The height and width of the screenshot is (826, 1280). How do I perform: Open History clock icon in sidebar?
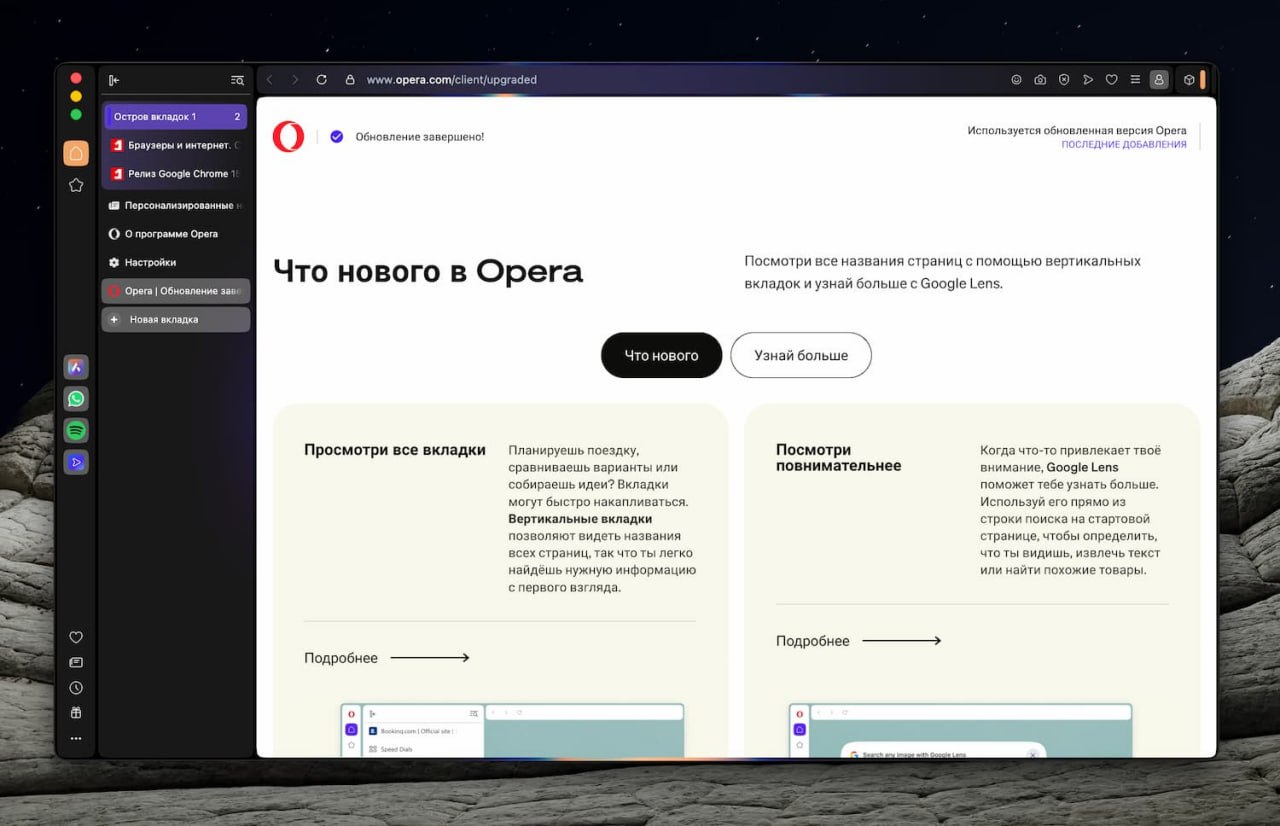76,688
